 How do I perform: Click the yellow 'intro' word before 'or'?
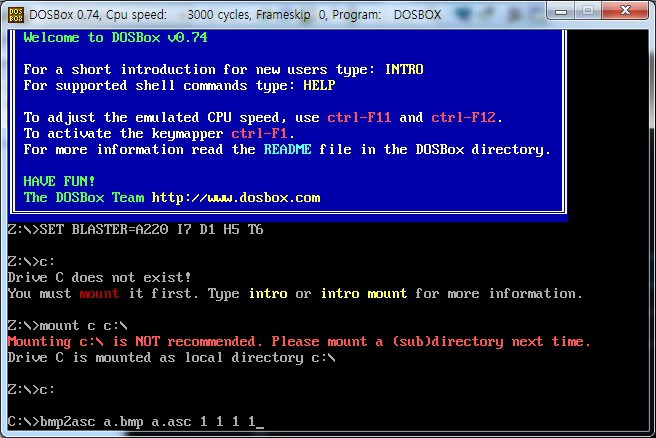point(268,293)
